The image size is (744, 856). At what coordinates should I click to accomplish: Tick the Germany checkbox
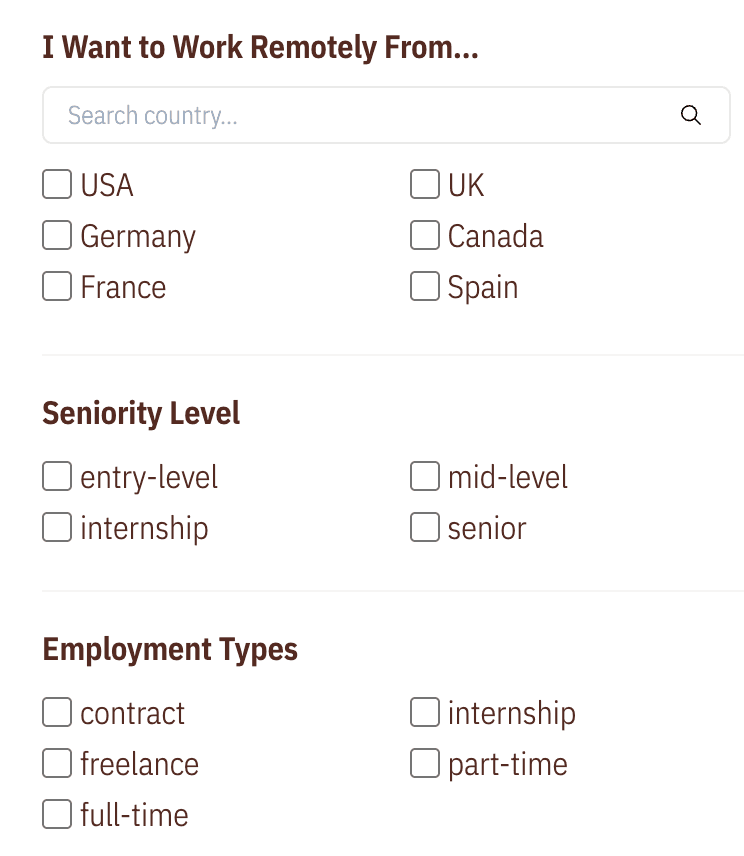click(57, 236)
